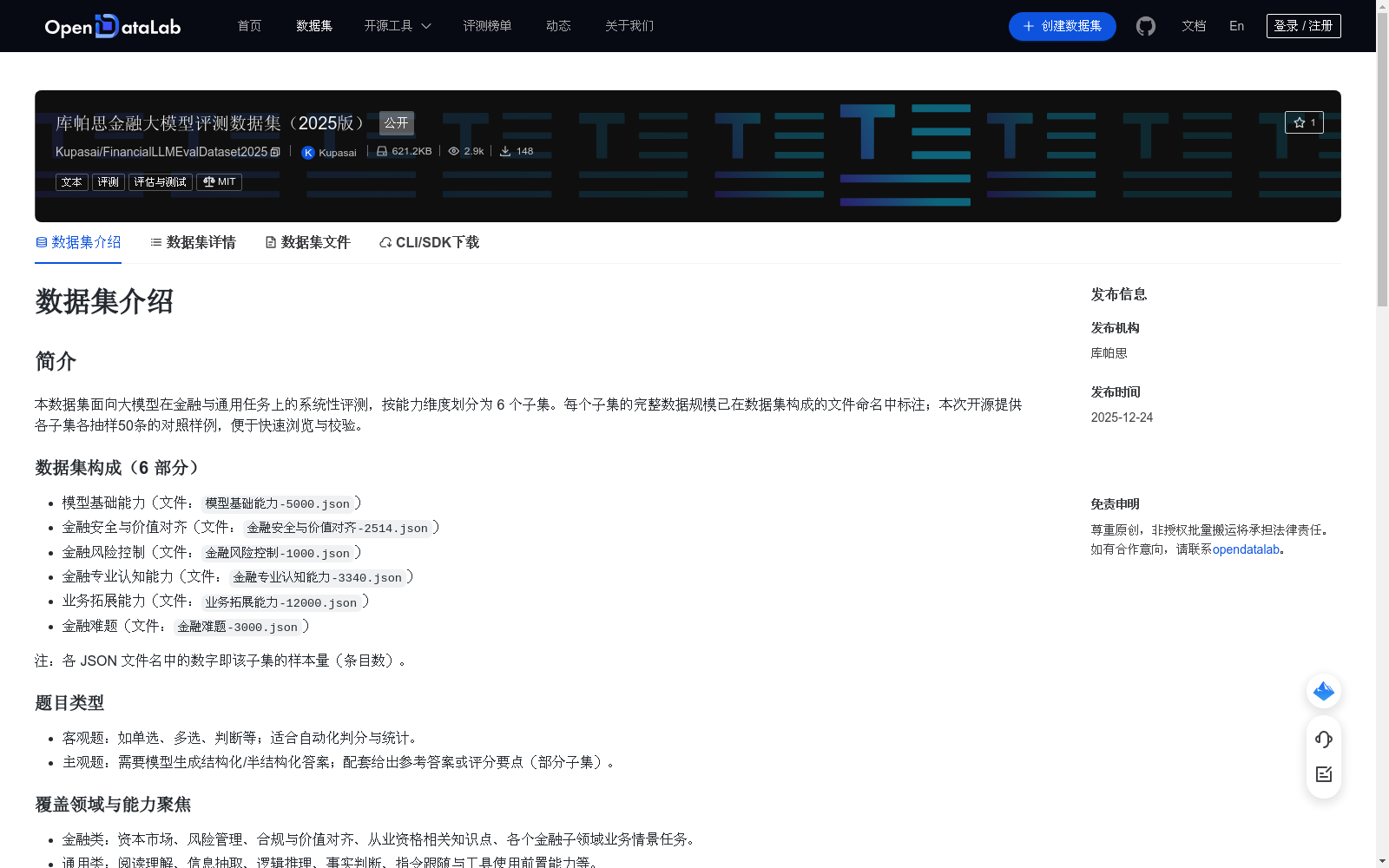Click the 评测 tag
This screenshot has width=1389, height=868.
click(x=109, y=182)
